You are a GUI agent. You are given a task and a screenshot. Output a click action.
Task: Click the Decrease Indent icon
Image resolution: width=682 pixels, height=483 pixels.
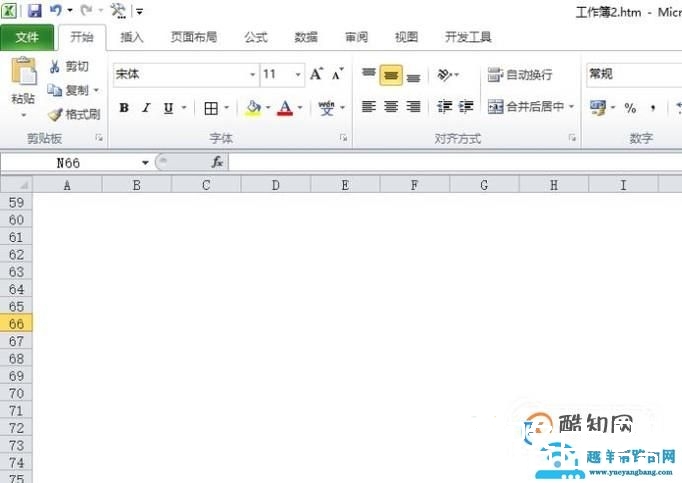[x=445, y=107]
